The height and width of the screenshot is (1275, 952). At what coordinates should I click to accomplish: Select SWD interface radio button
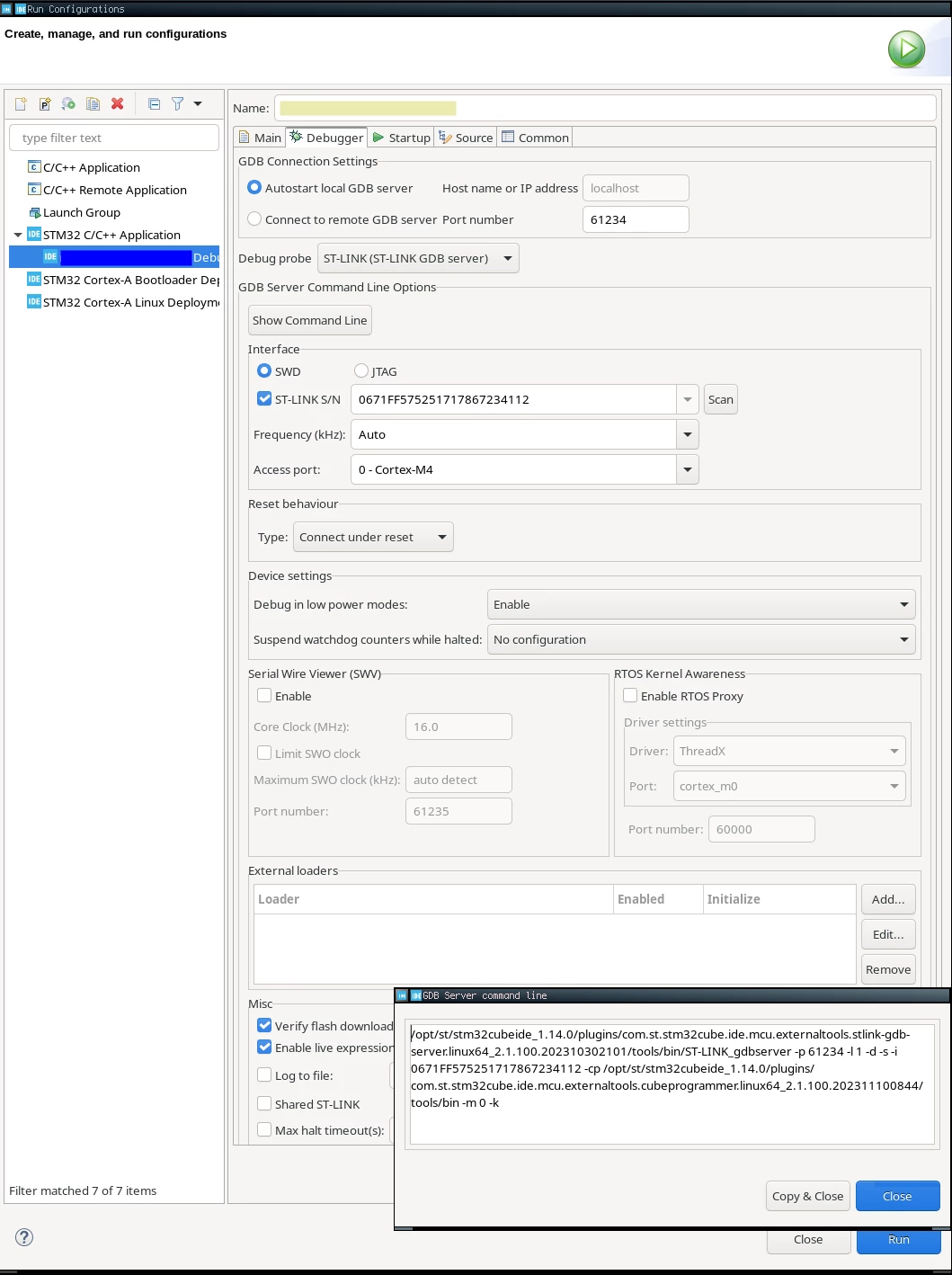pyautogui.click(x=264, y=371)
